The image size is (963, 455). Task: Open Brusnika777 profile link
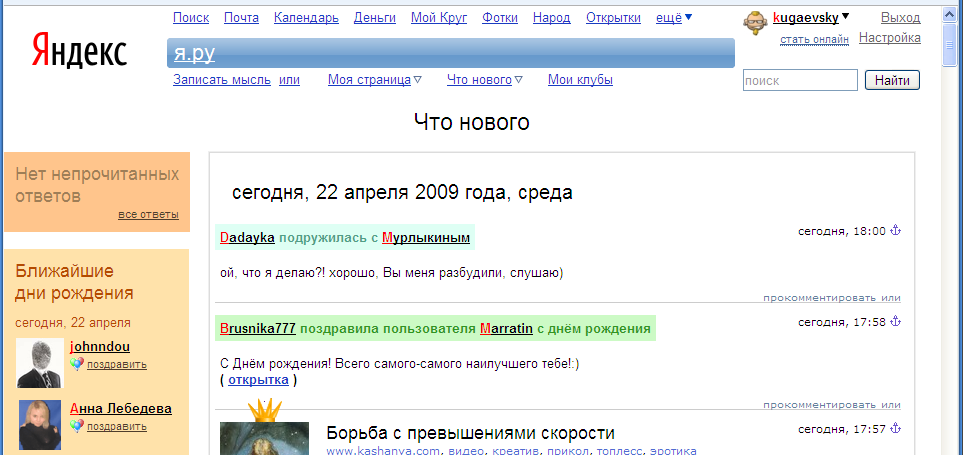(x=258, y=329)
